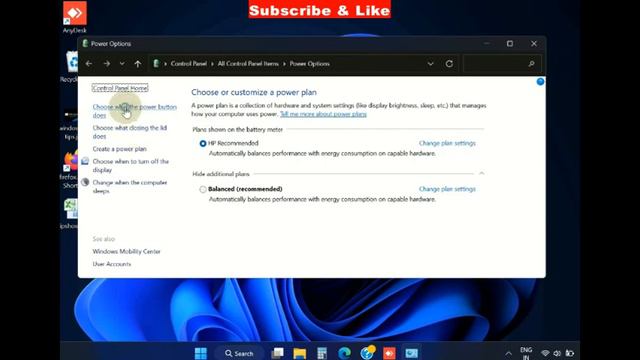The height and width of the screenshot is (360, 640).
Task: Select Power Options breadcrumb segment
Action: [310, 64]
